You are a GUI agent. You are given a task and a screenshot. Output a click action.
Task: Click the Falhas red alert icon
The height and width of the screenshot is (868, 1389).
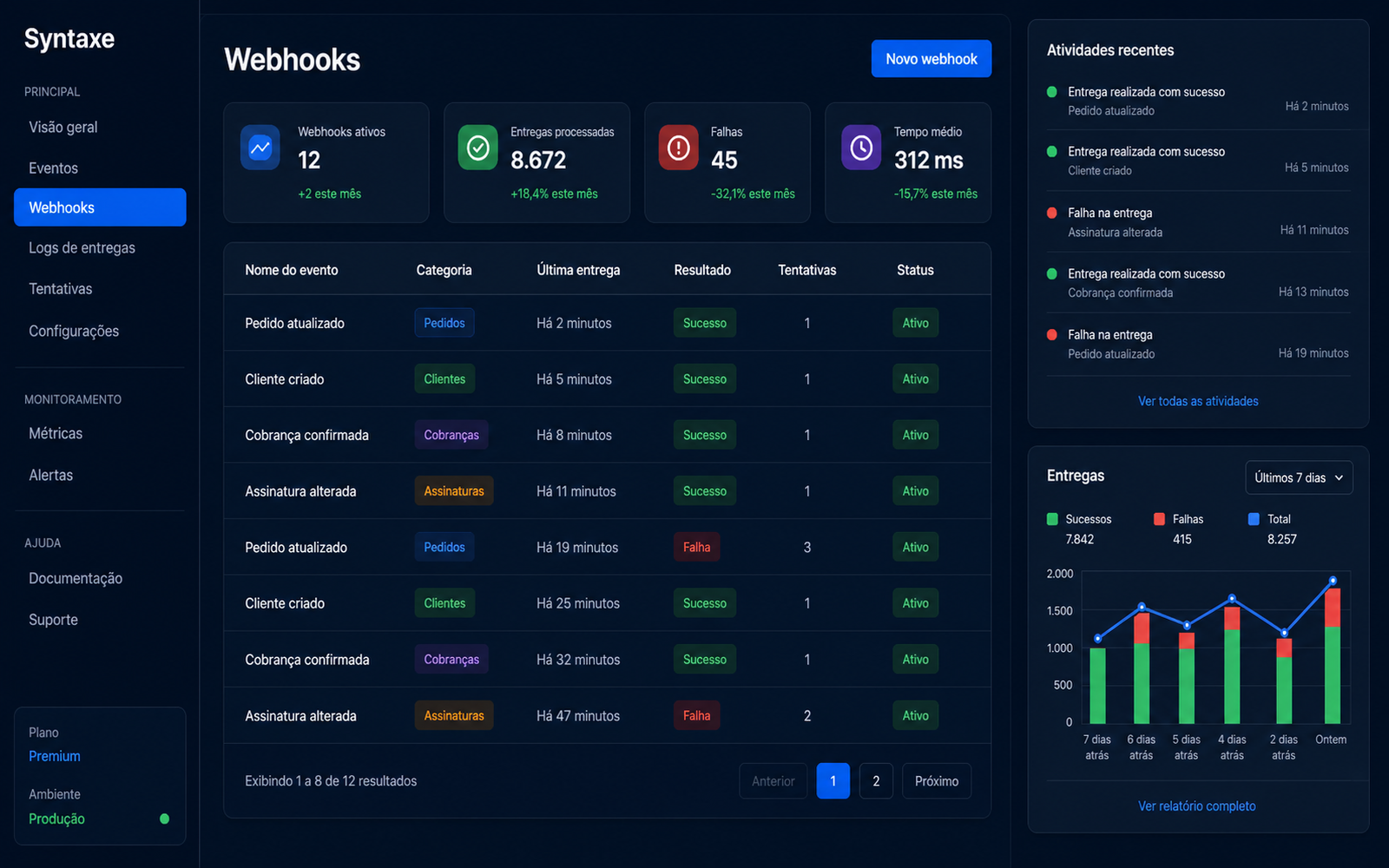[679, 148]
